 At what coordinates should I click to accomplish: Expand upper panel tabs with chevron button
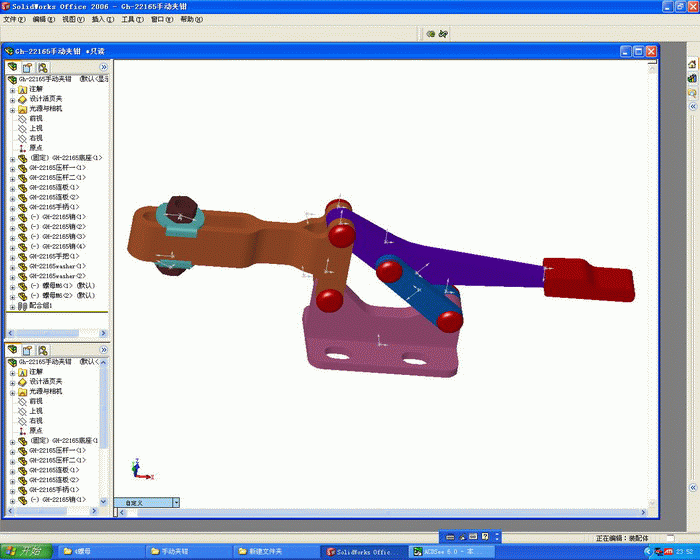tap(104, 67)
